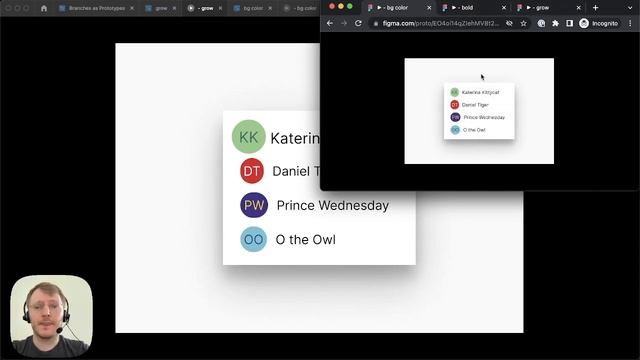Open Chrome's three-dot menu

point(630,24)
